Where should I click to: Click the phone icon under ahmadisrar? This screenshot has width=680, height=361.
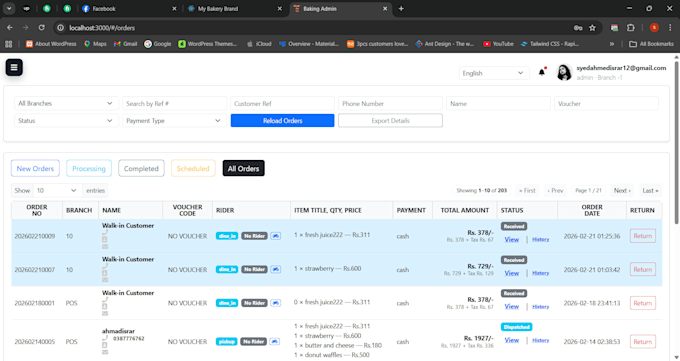(x=105, y=338)
